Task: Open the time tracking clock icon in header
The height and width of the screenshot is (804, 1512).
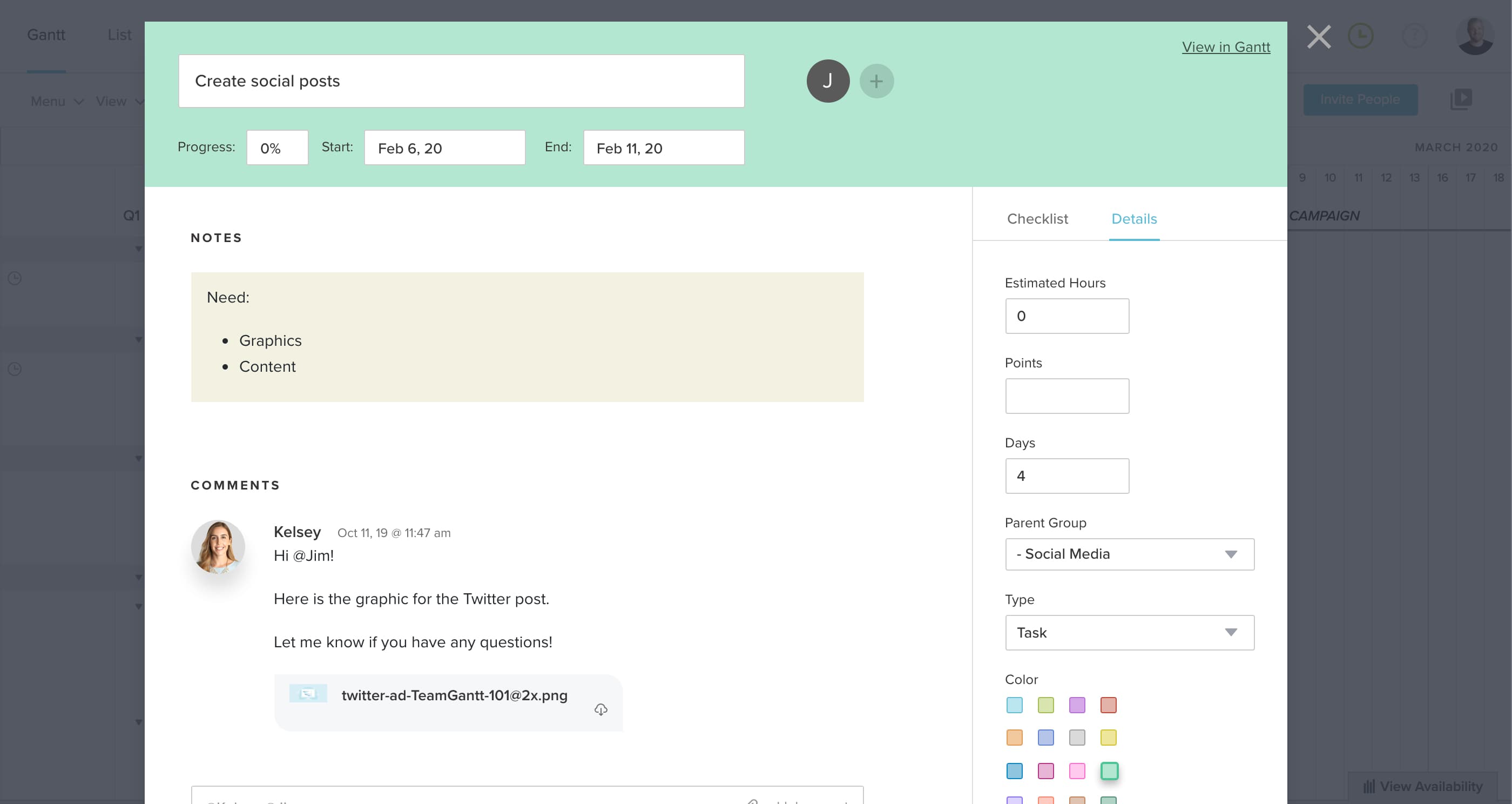Action: [x=1361, y=36]
